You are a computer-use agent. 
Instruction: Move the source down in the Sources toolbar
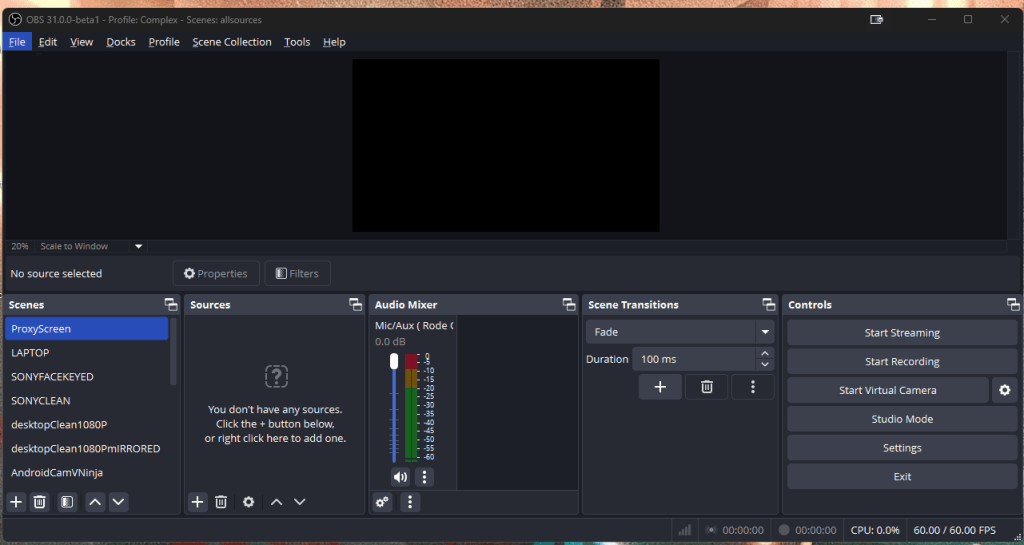(x=300, y=502)
